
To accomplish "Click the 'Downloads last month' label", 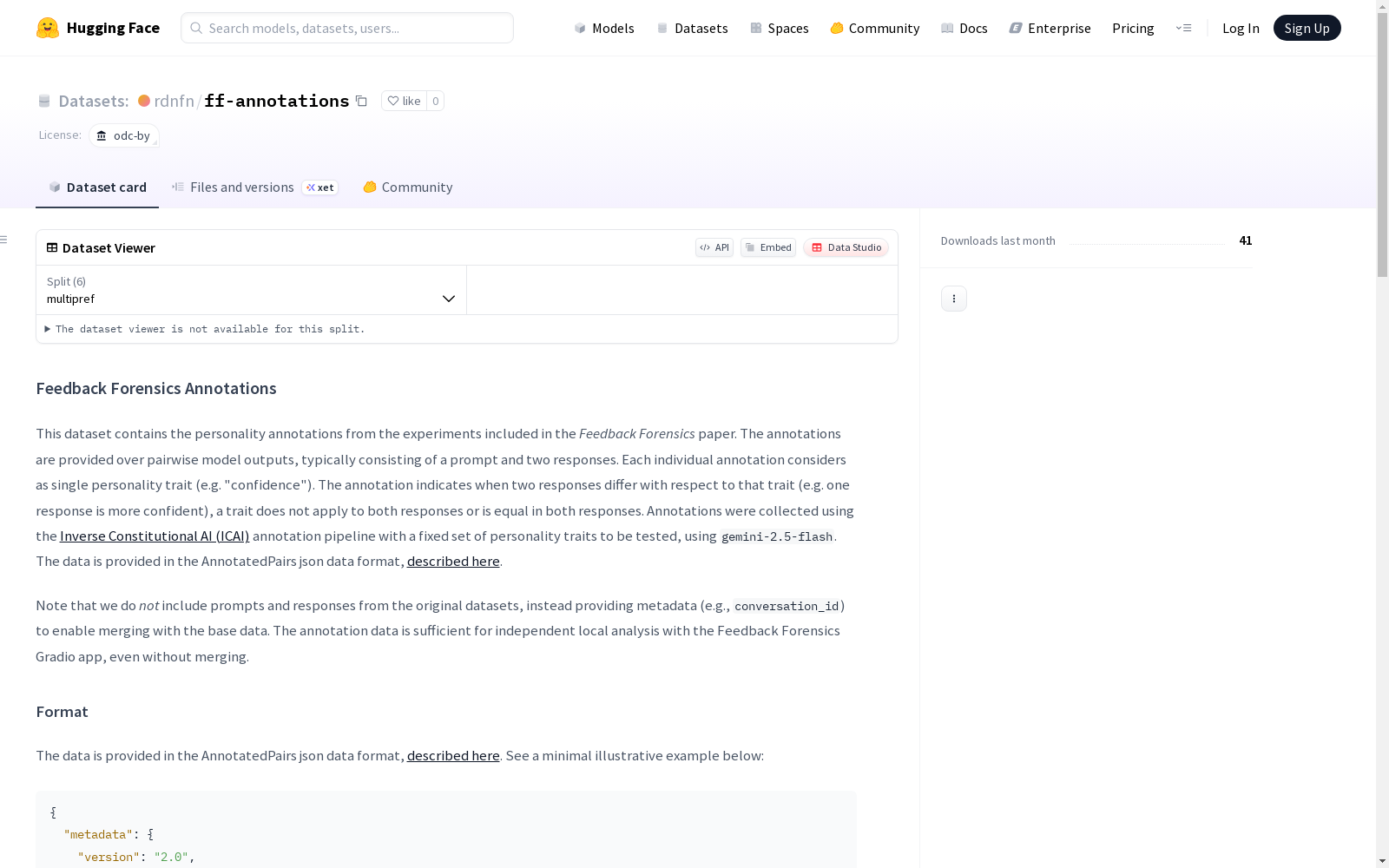I will coord(998,240).
